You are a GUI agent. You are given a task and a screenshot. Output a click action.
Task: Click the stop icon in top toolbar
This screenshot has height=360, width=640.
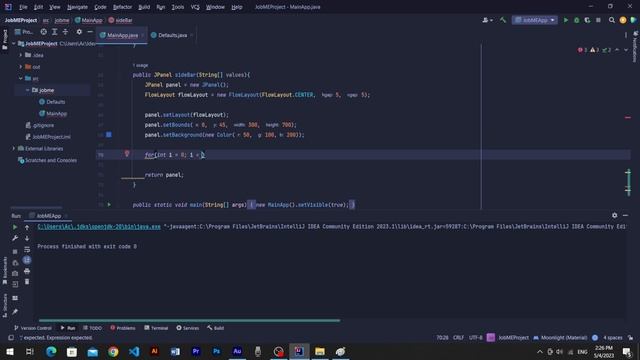[598, 20]
